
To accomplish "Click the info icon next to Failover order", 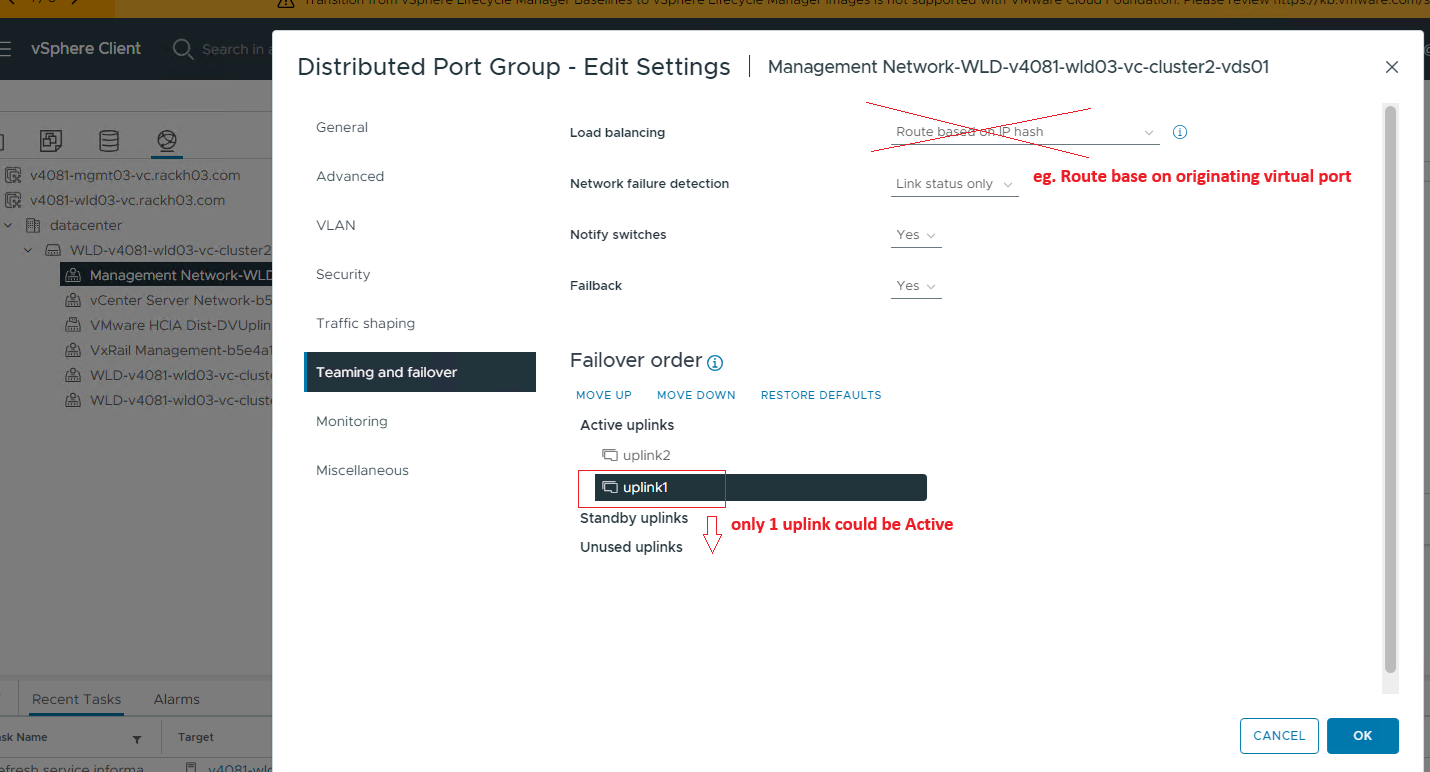I will (714, 362).
